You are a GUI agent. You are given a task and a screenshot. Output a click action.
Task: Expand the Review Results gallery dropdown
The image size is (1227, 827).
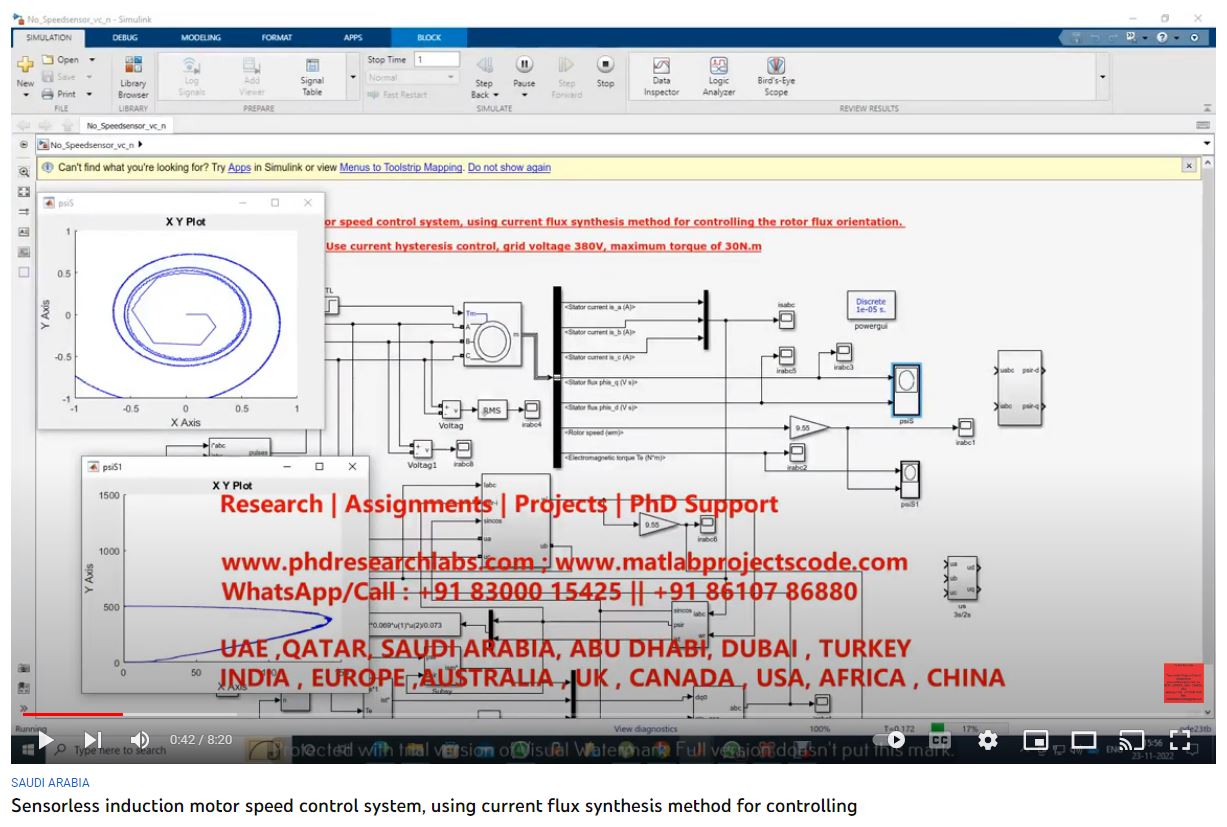[x=1103, y=77]
